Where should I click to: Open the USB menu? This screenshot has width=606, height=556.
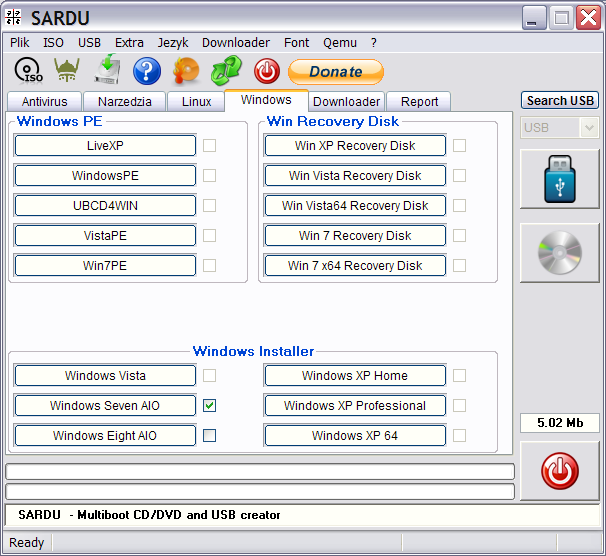coord(89,43)
